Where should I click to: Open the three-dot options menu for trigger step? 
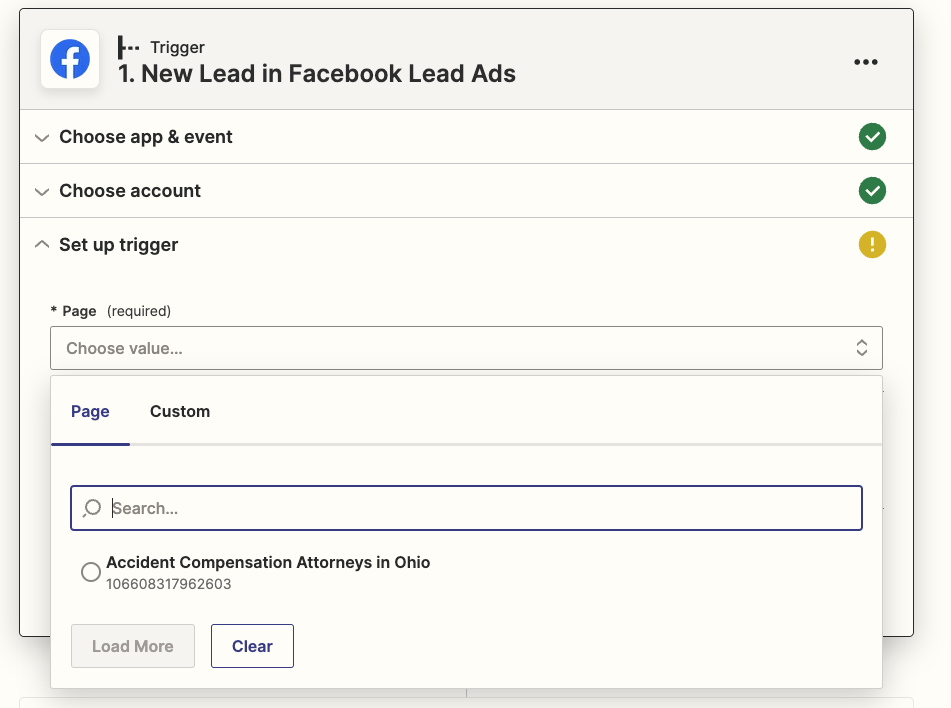[865, 62]
